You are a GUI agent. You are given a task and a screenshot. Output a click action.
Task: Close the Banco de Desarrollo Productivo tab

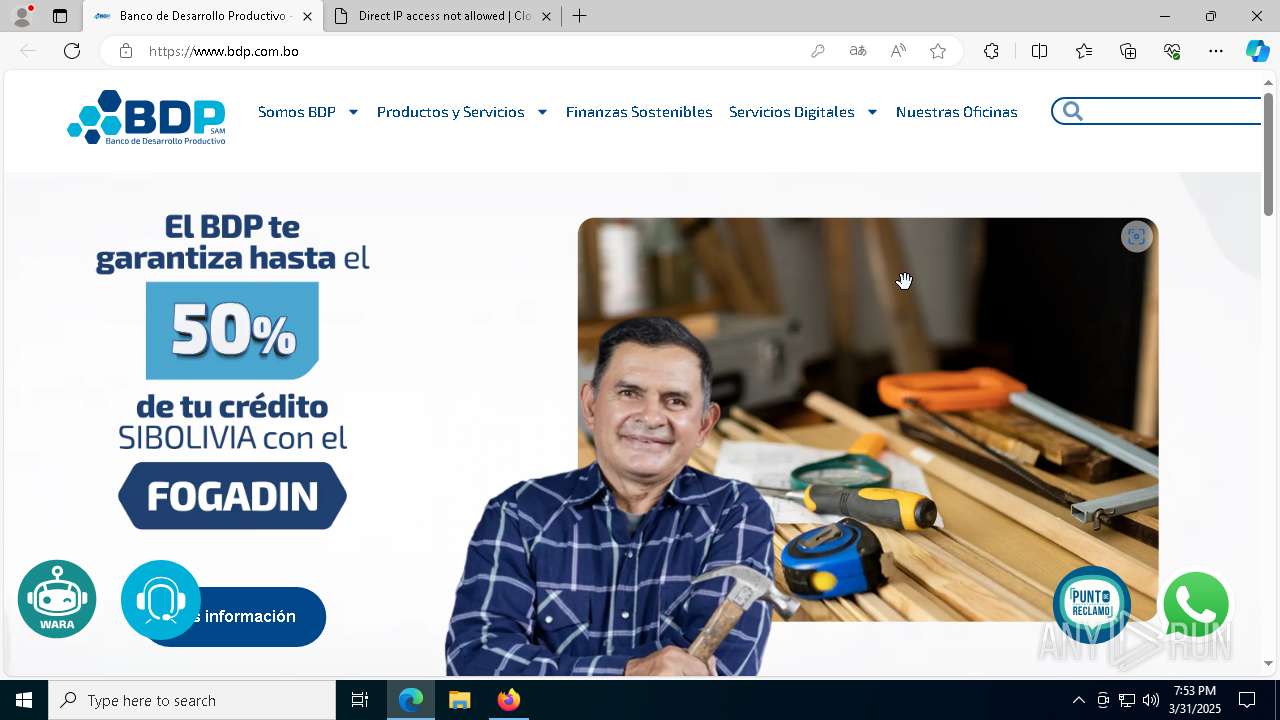307,16
